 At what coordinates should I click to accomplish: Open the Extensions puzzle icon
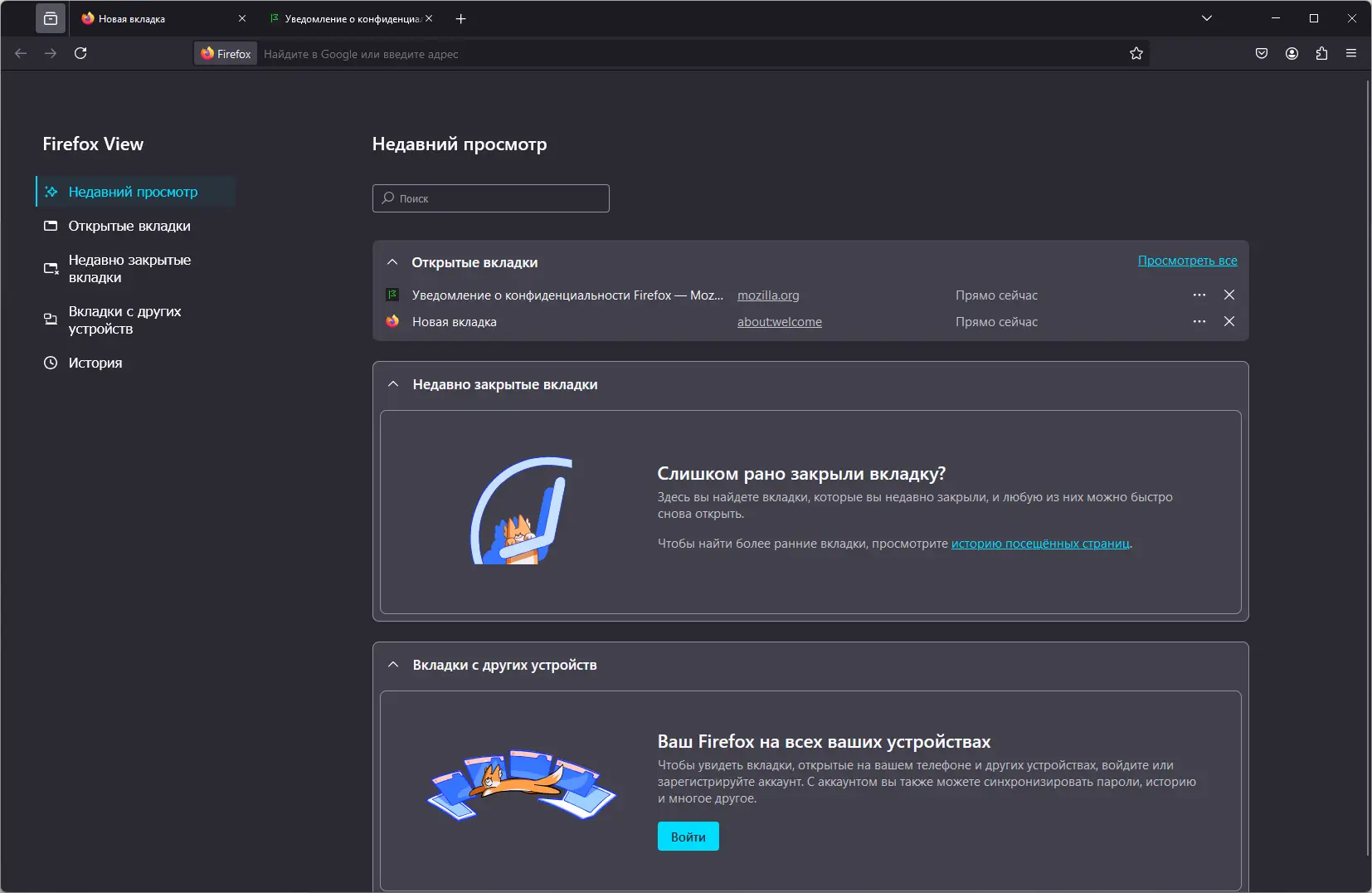(x=1321, y=53)
